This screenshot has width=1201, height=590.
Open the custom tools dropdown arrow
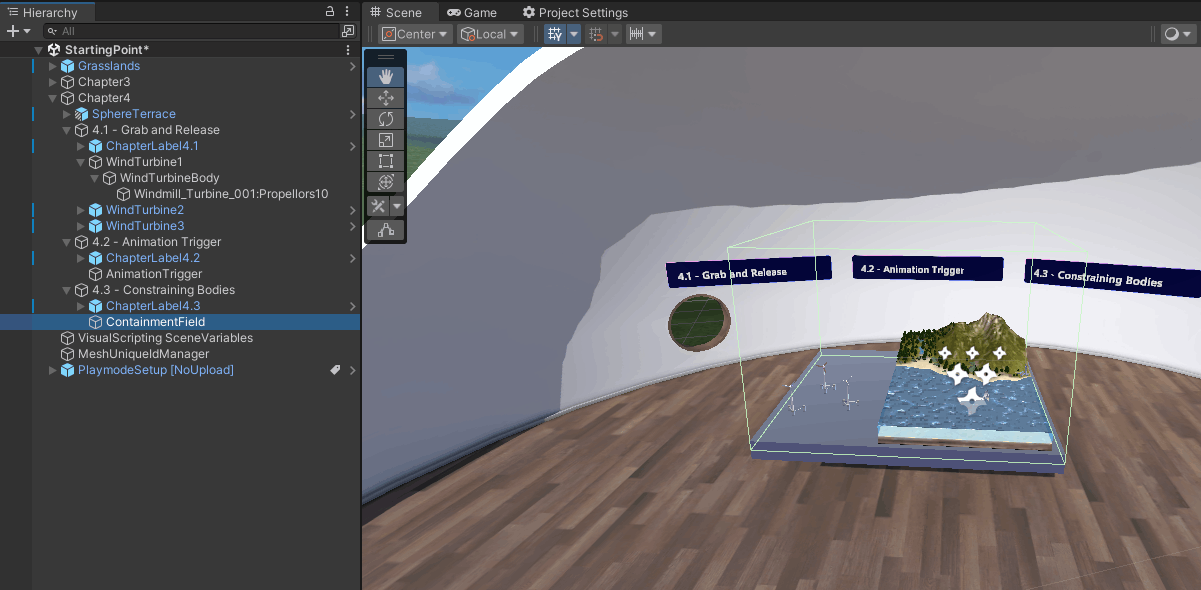click(397, 206)
